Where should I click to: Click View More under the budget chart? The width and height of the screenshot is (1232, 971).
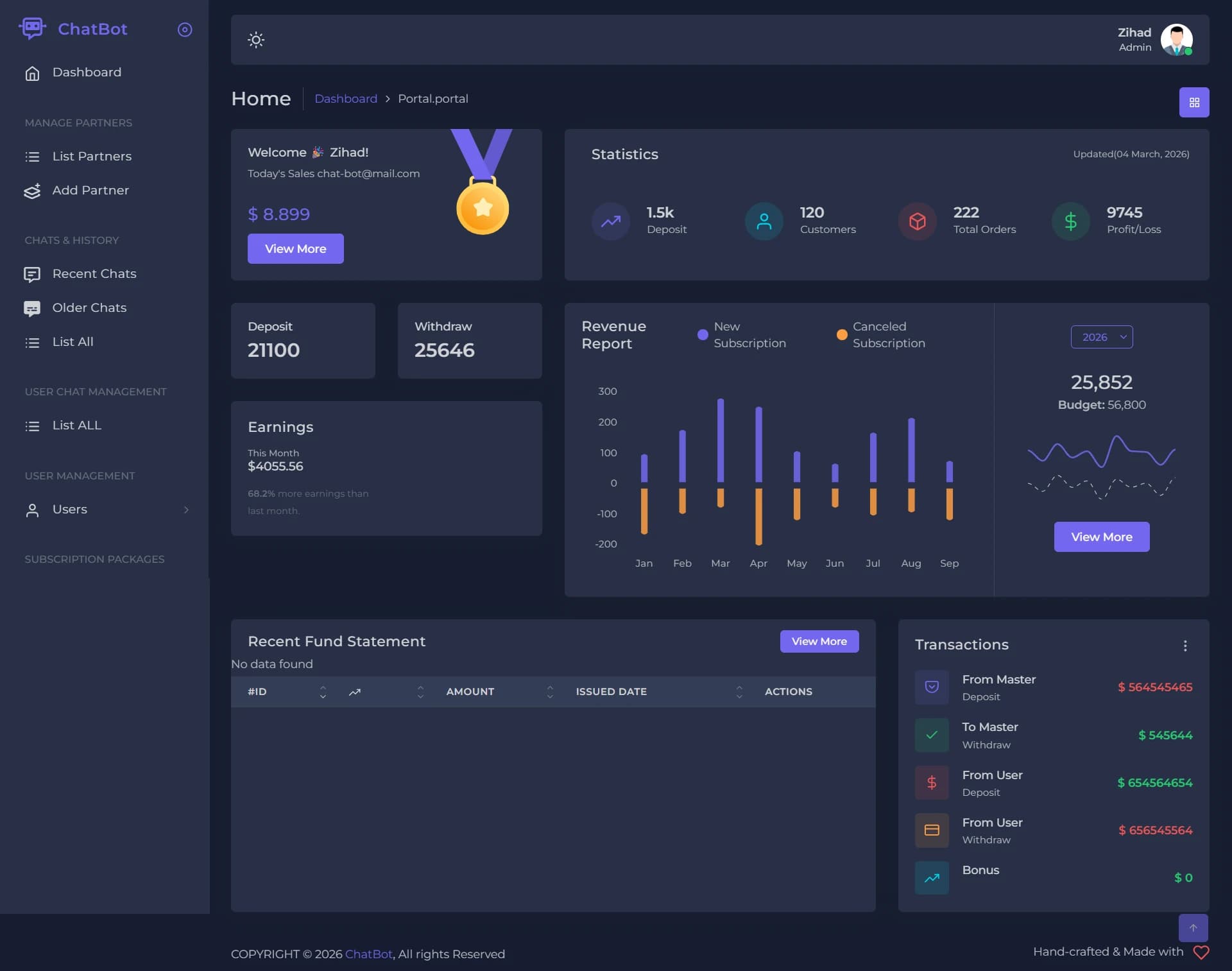pyautogui.click(x=1102, y=537)
